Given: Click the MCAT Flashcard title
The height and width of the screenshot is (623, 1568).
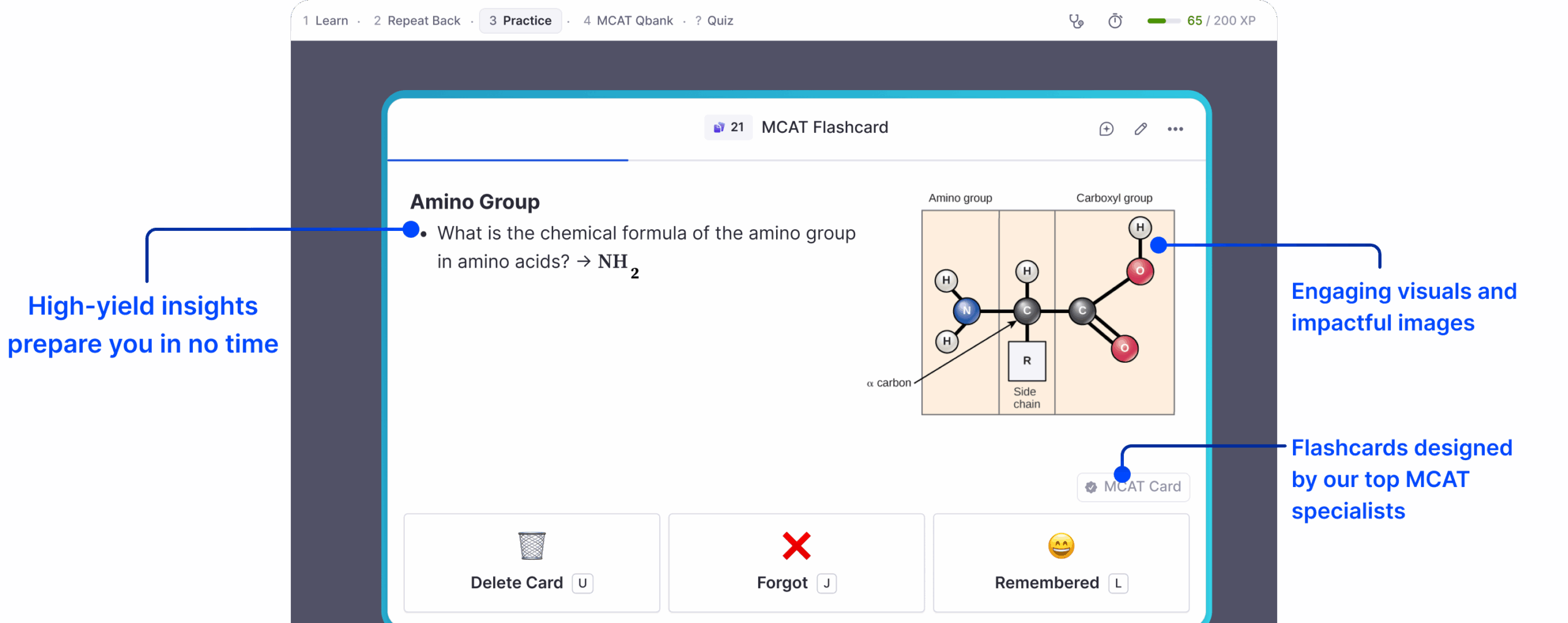Looking at the screenshot, I should coord(824,127).
